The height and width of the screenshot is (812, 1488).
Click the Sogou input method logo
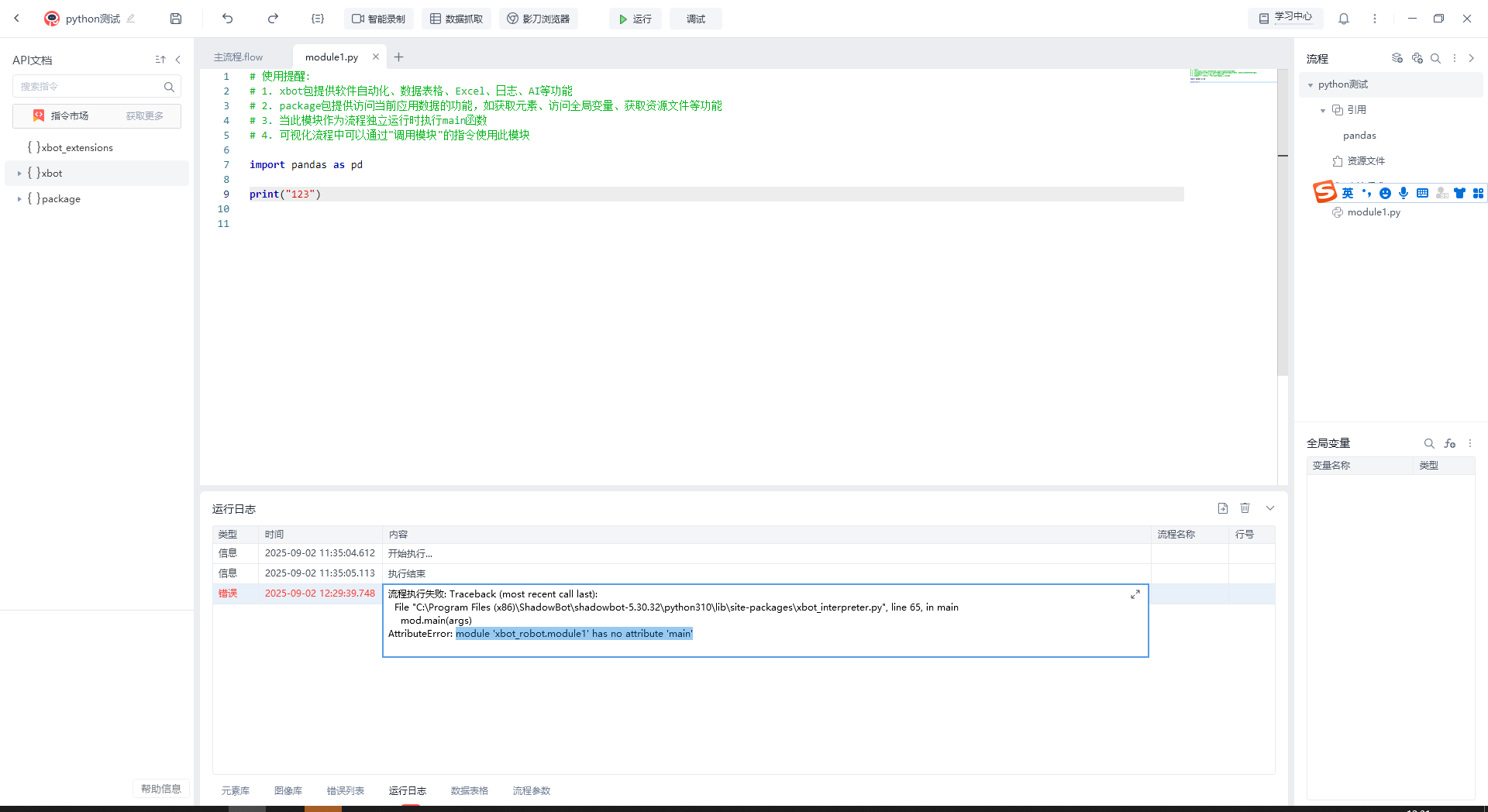pos(1324,191)
